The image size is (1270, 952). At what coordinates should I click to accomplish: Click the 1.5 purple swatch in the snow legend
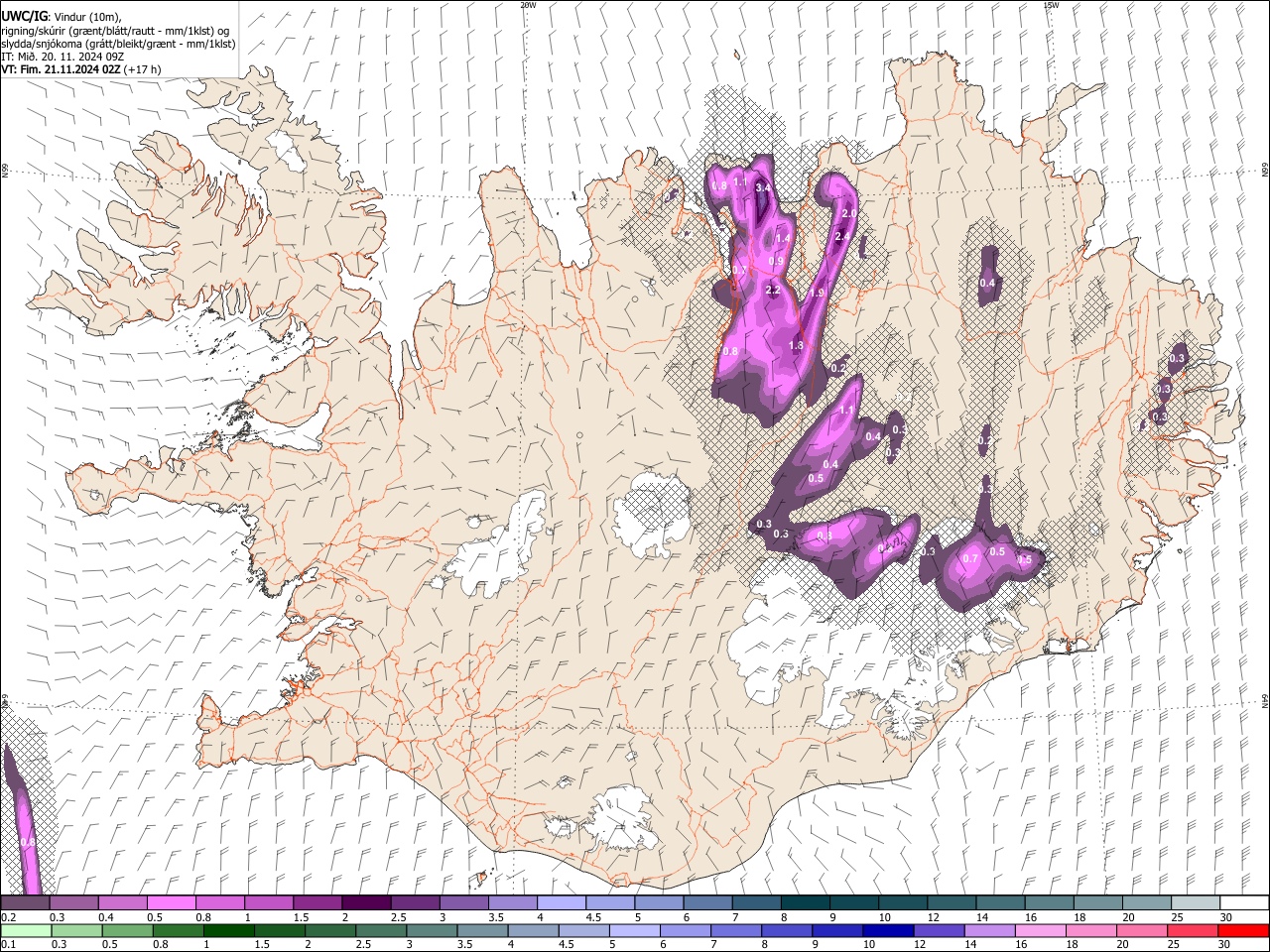click(x=317, y=903)
